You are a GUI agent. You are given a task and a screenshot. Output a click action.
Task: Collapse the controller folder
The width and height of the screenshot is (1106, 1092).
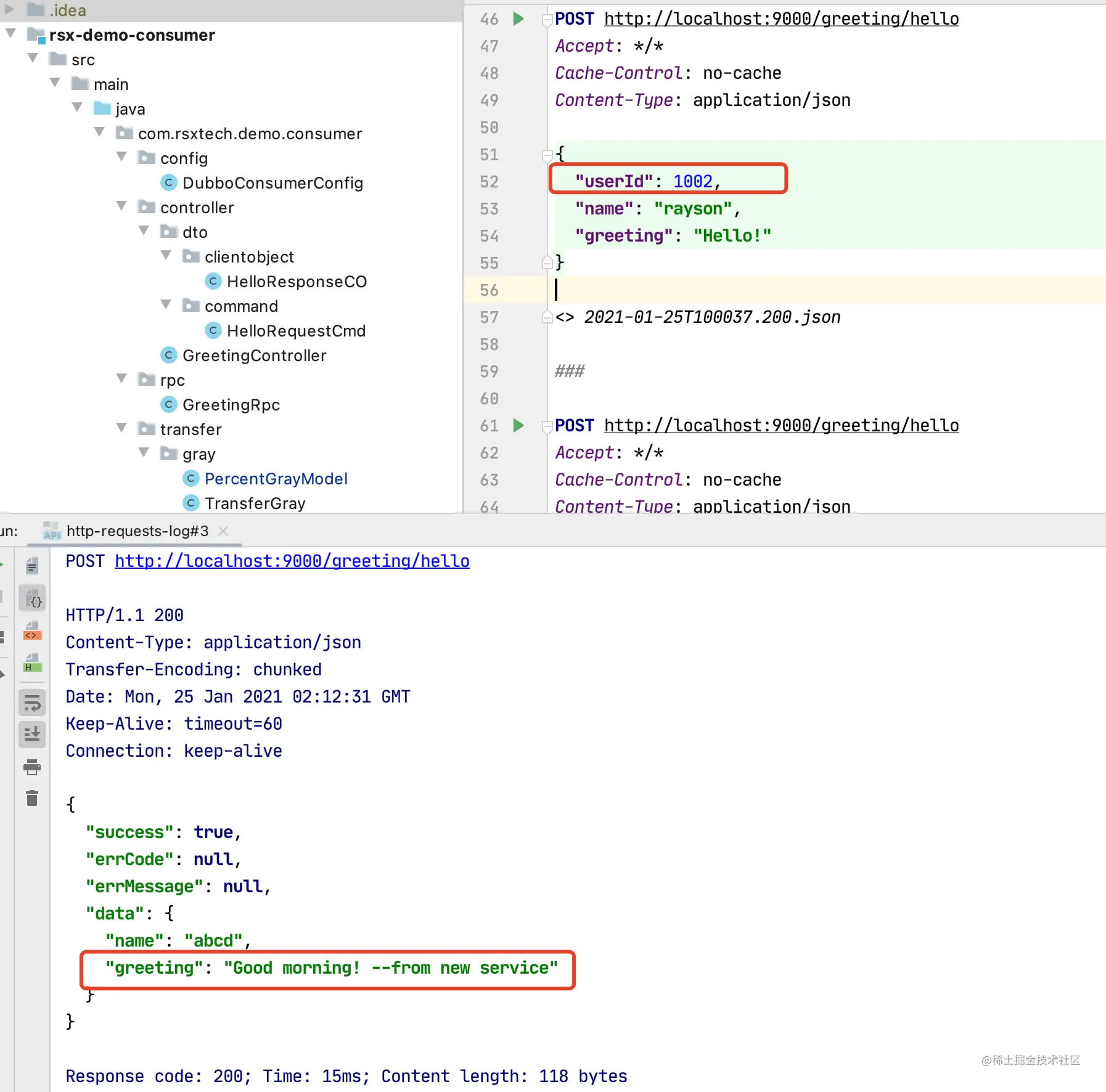tap(121, 206)
